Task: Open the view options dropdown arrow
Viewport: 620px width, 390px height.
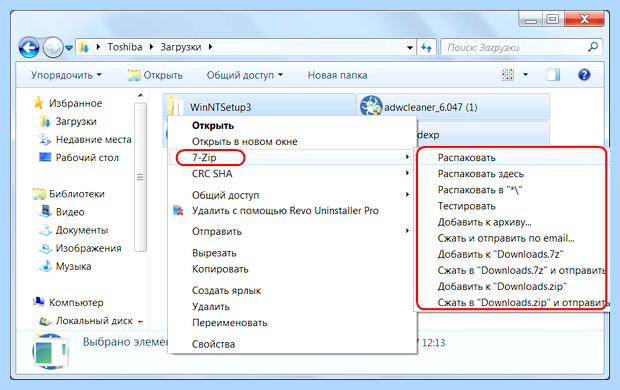Action: click(x=525, y=74)
